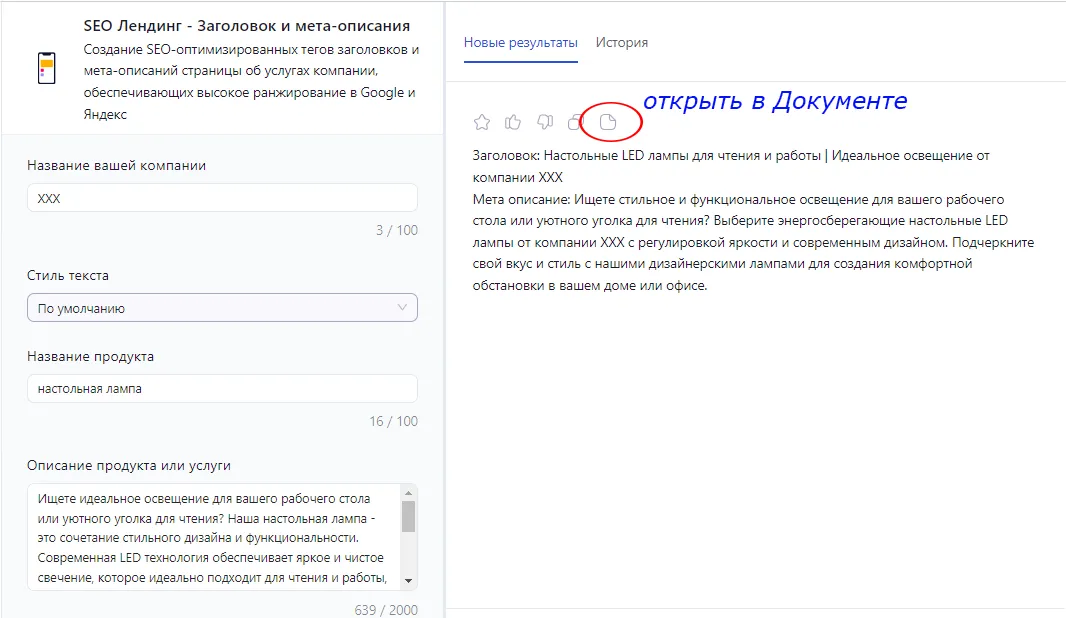The image size is (1066, 618).
Task: Click the textarea scrollbar on the right
Action: [x=408, y=520]
